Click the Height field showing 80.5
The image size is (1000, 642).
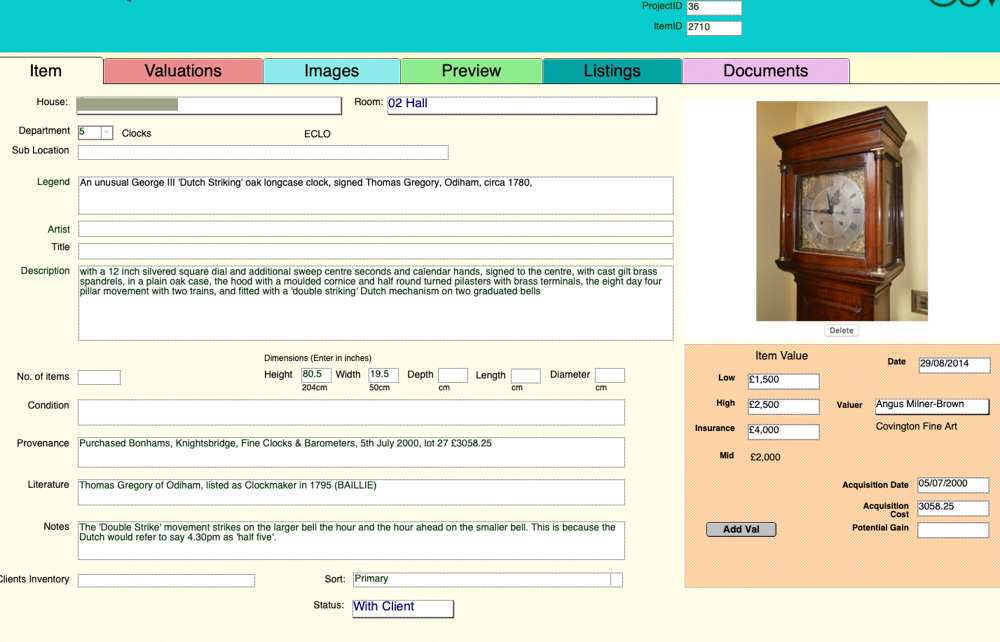click(314, 374)
